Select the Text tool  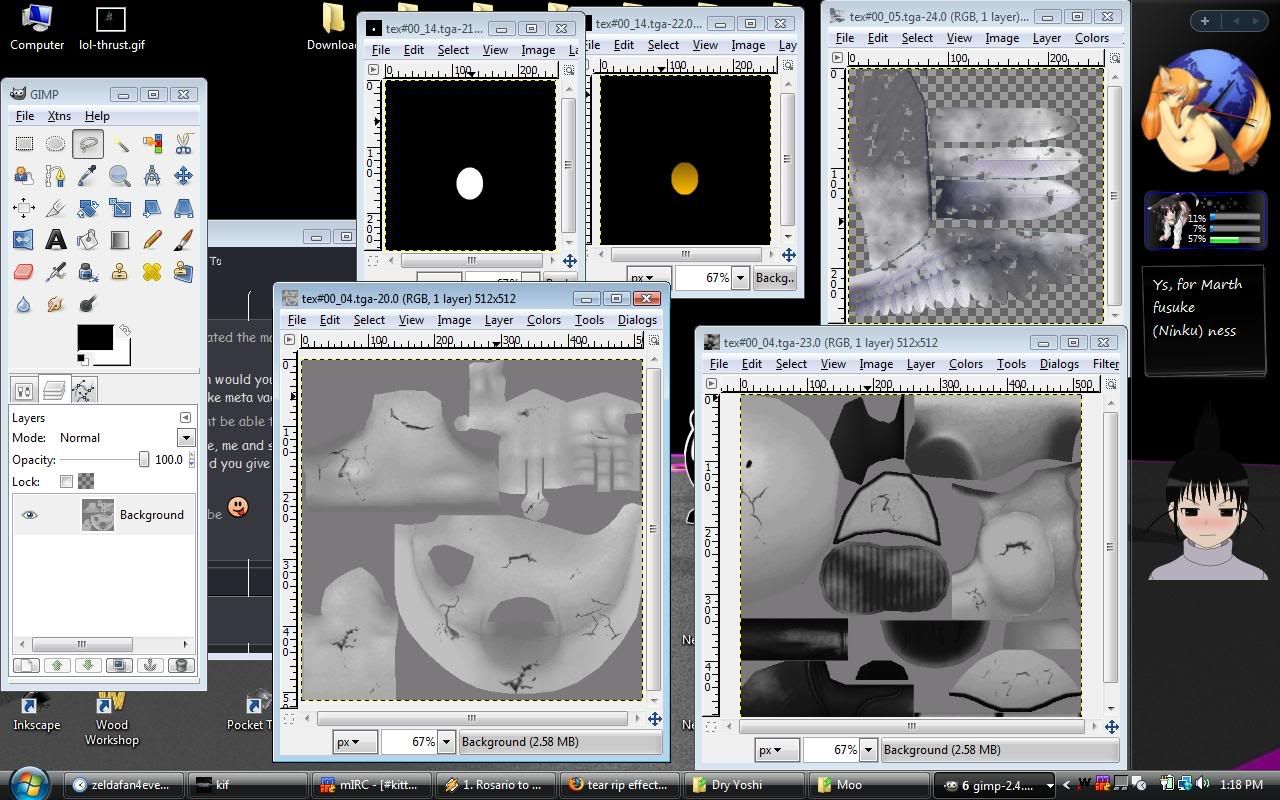(55, 240)
